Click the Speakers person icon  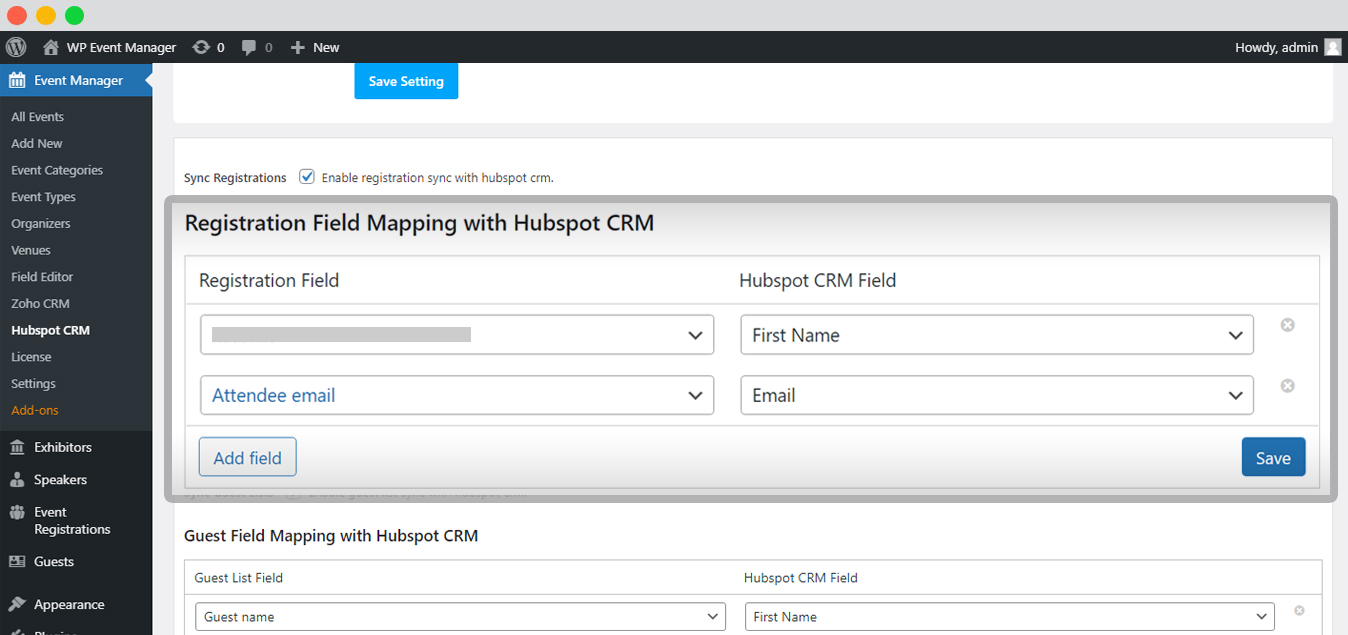(x=17, y=480)
